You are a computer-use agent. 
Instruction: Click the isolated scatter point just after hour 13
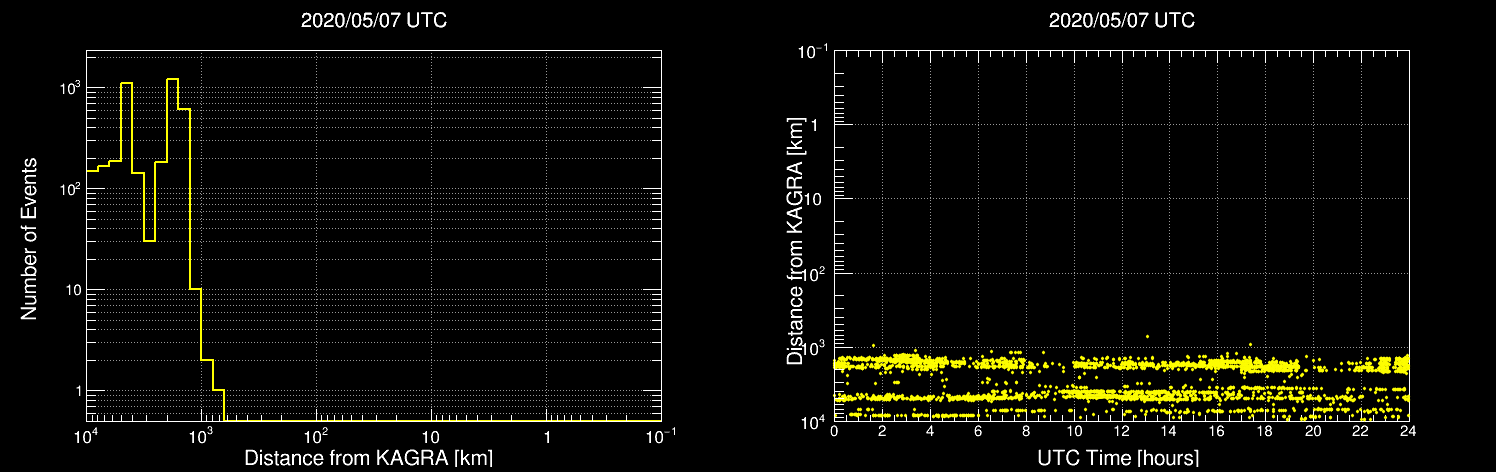click(x=1147, y=336)
